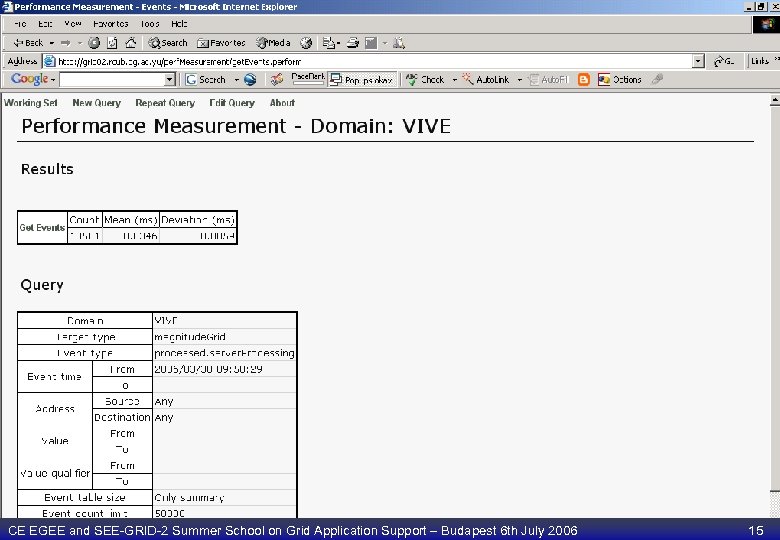This screenshot has height=540, width=780.
Task: Click the magnitudeGrid target type value
Action: click(x=190, y=337)
